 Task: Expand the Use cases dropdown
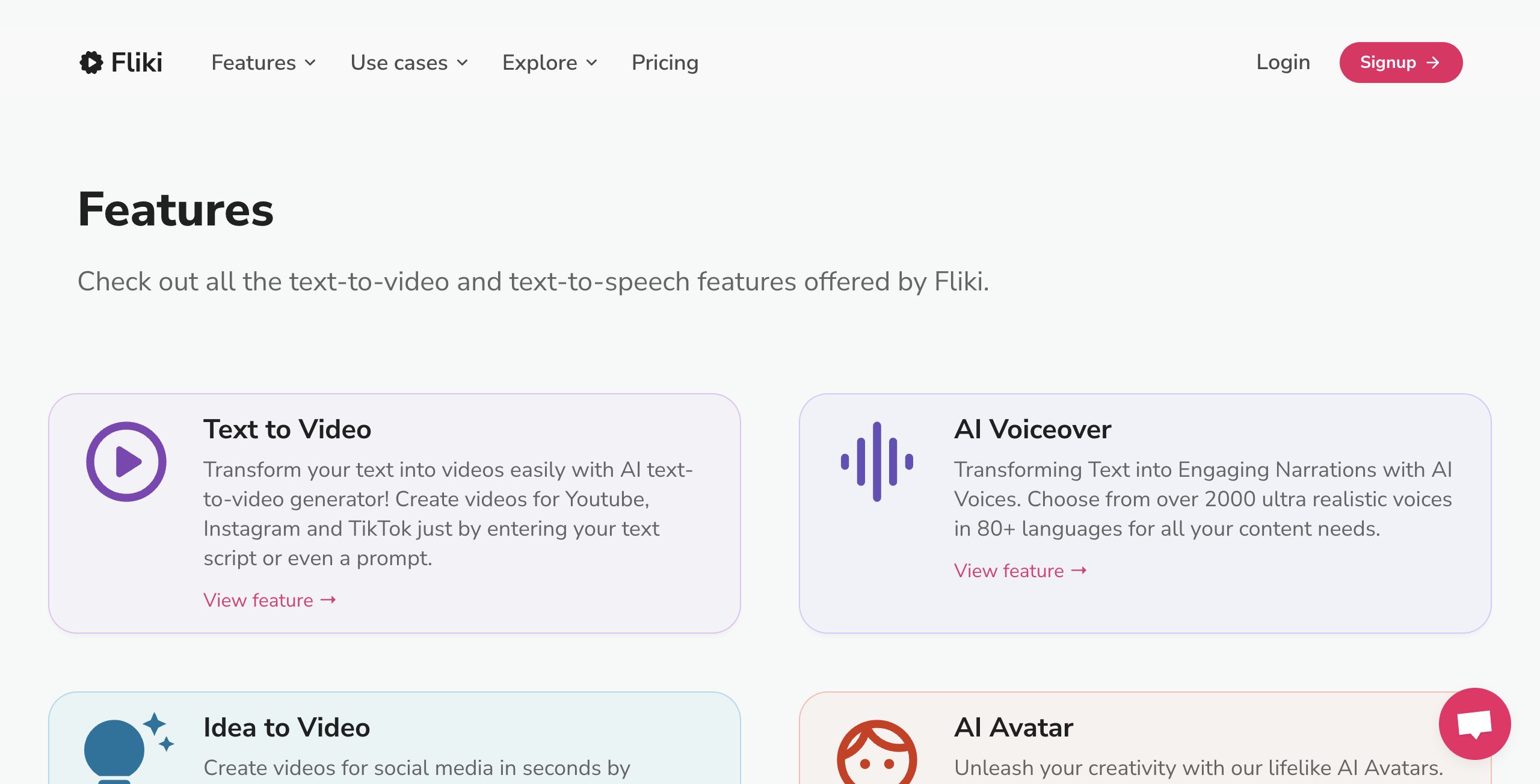(409, 63)
